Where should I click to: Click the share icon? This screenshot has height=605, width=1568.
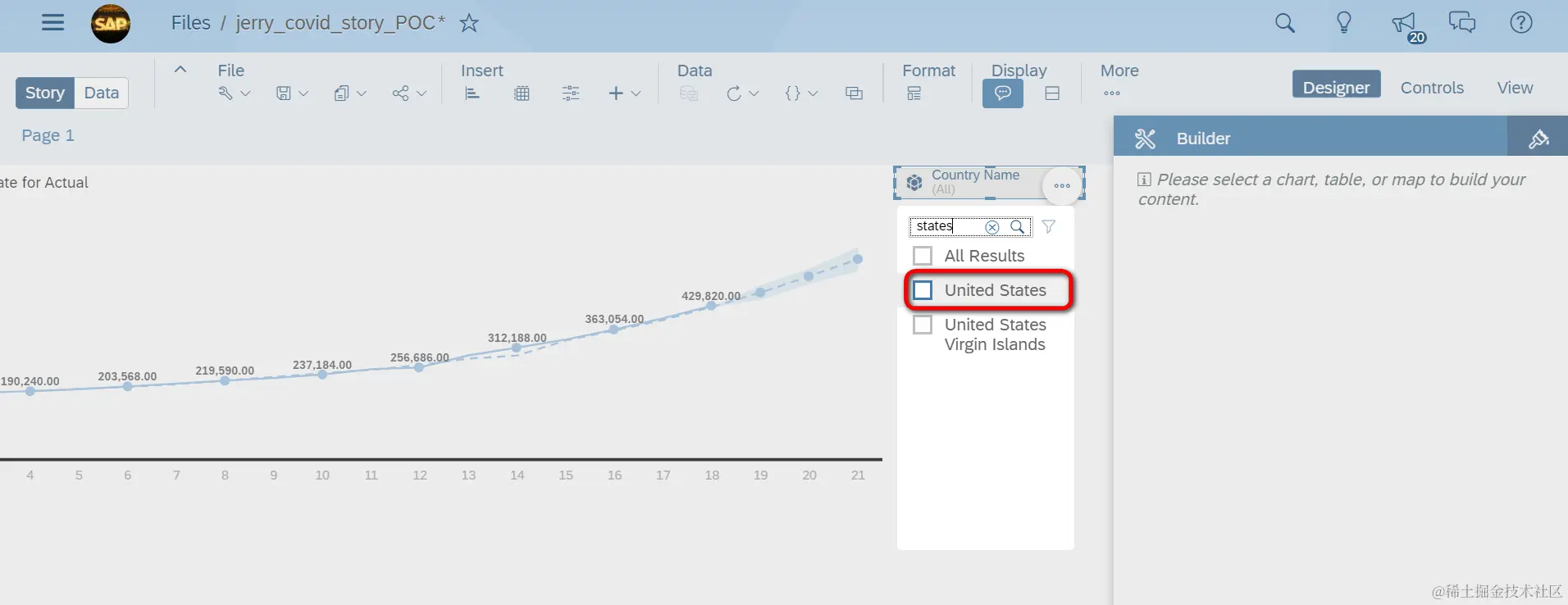pyautogui.click(x=400, y=93)
